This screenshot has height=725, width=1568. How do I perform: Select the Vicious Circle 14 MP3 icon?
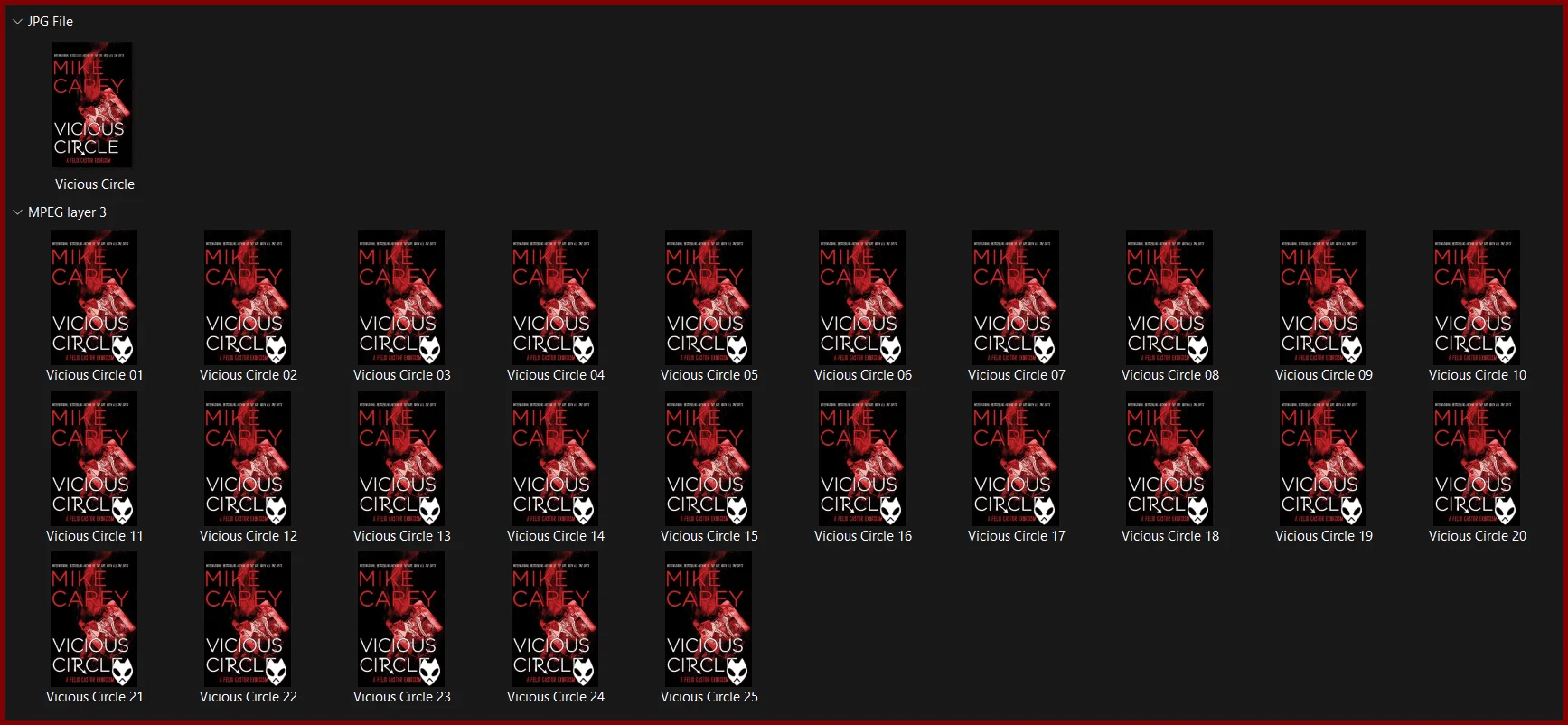(555, 458)
